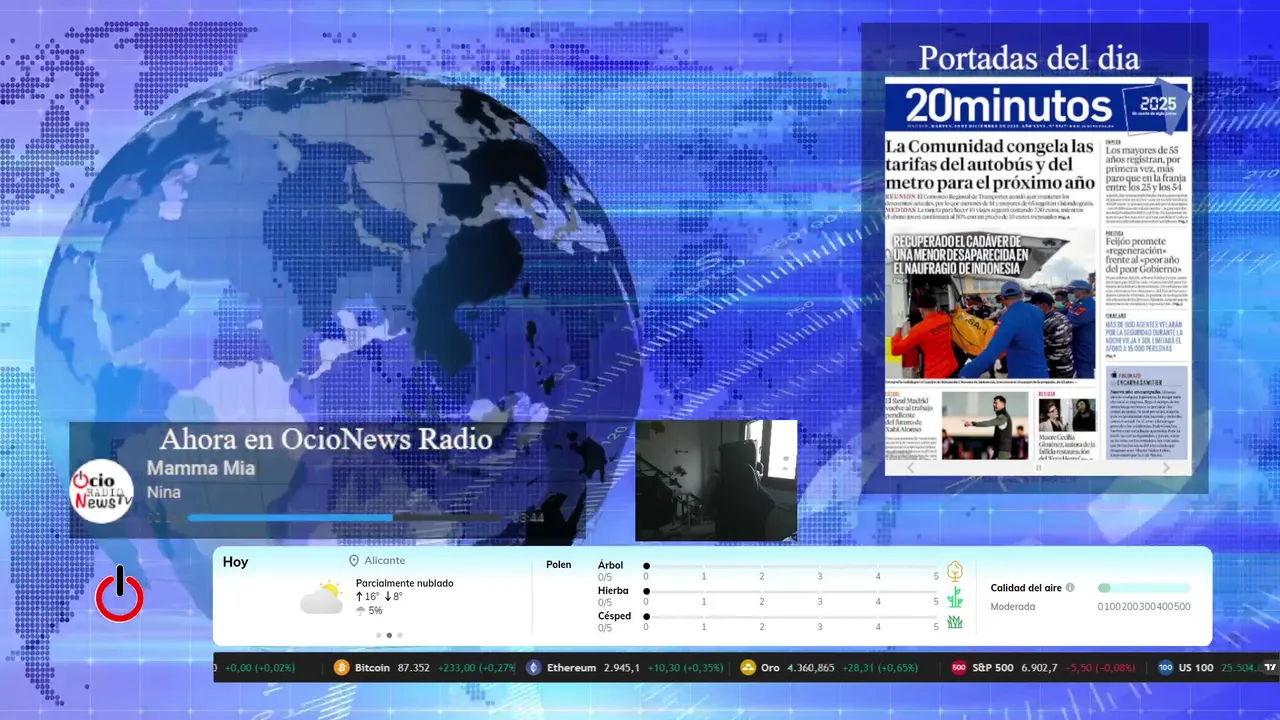Open the Calidad del aire info icon
Image resolution: width=1280 pixels, height=720 pixels.
(x=1070, y=588)
